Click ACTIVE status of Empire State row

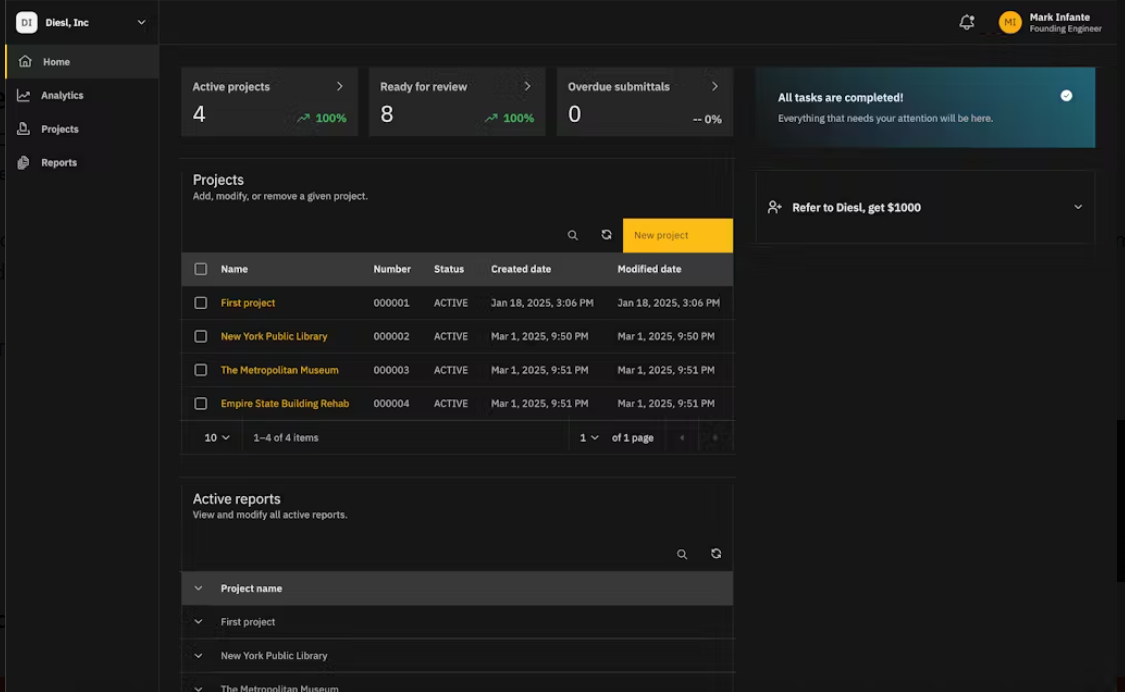click(451, 404)
